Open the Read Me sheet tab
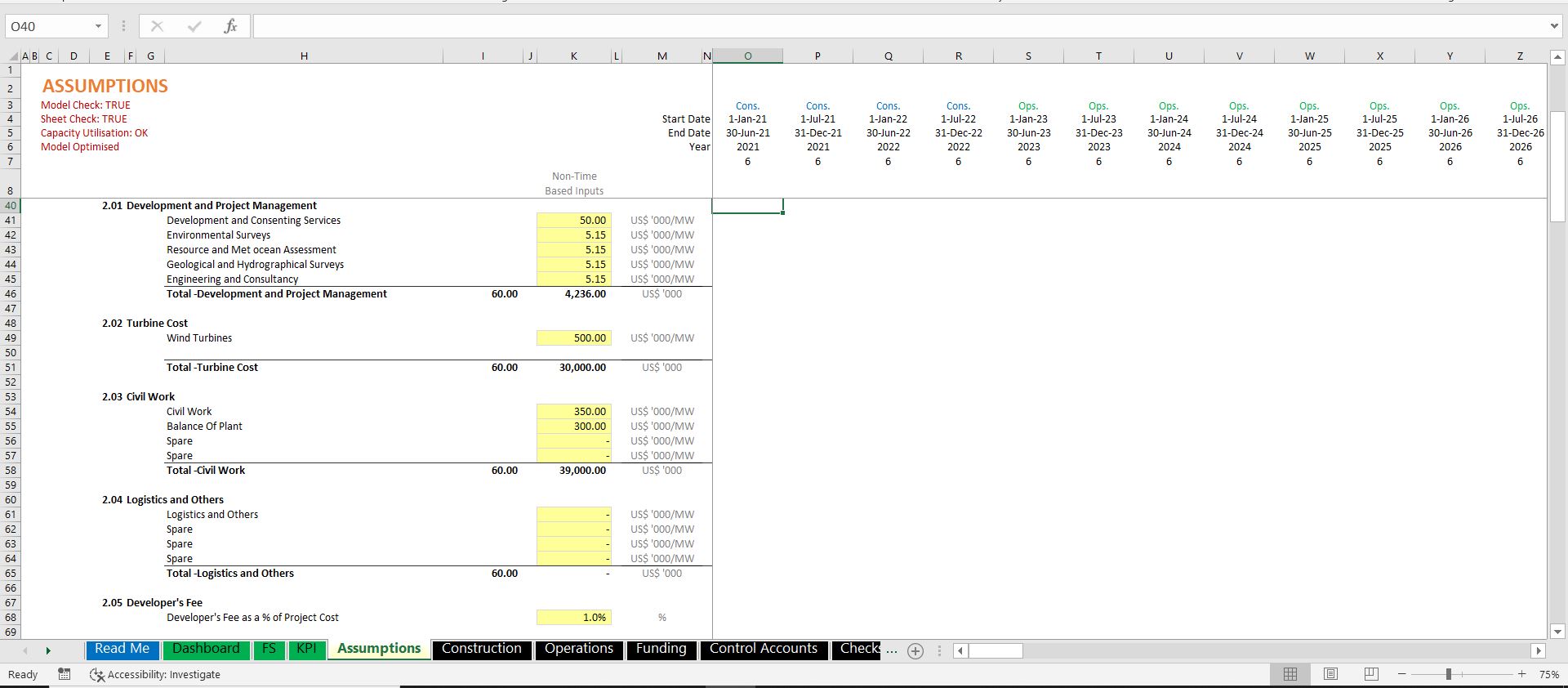The height and width of the screenshot is (688, 1568). coord(122,649)
